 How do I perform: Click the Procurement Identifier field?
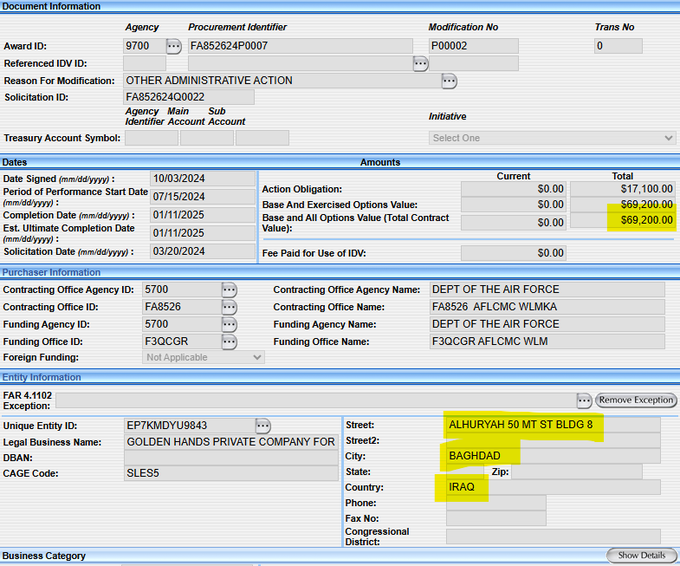pos(299,46)
